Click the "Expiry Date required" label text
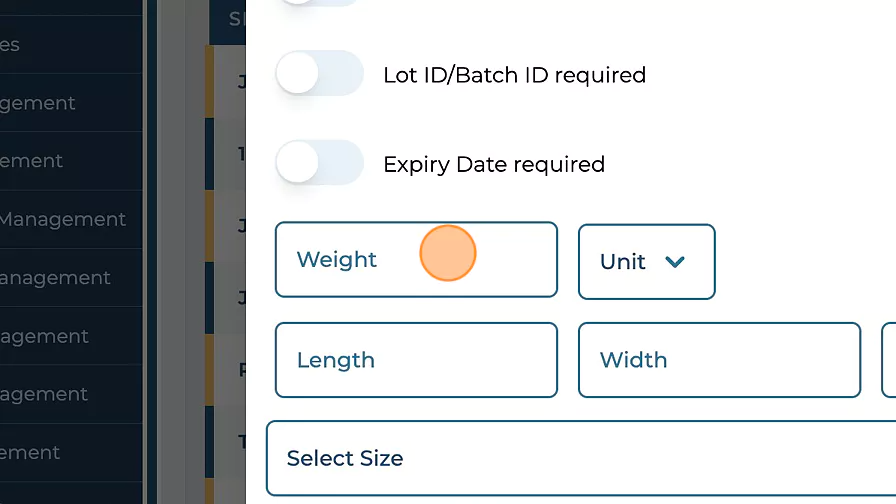The height and width of the screenshot is (504, 896). 494,164
